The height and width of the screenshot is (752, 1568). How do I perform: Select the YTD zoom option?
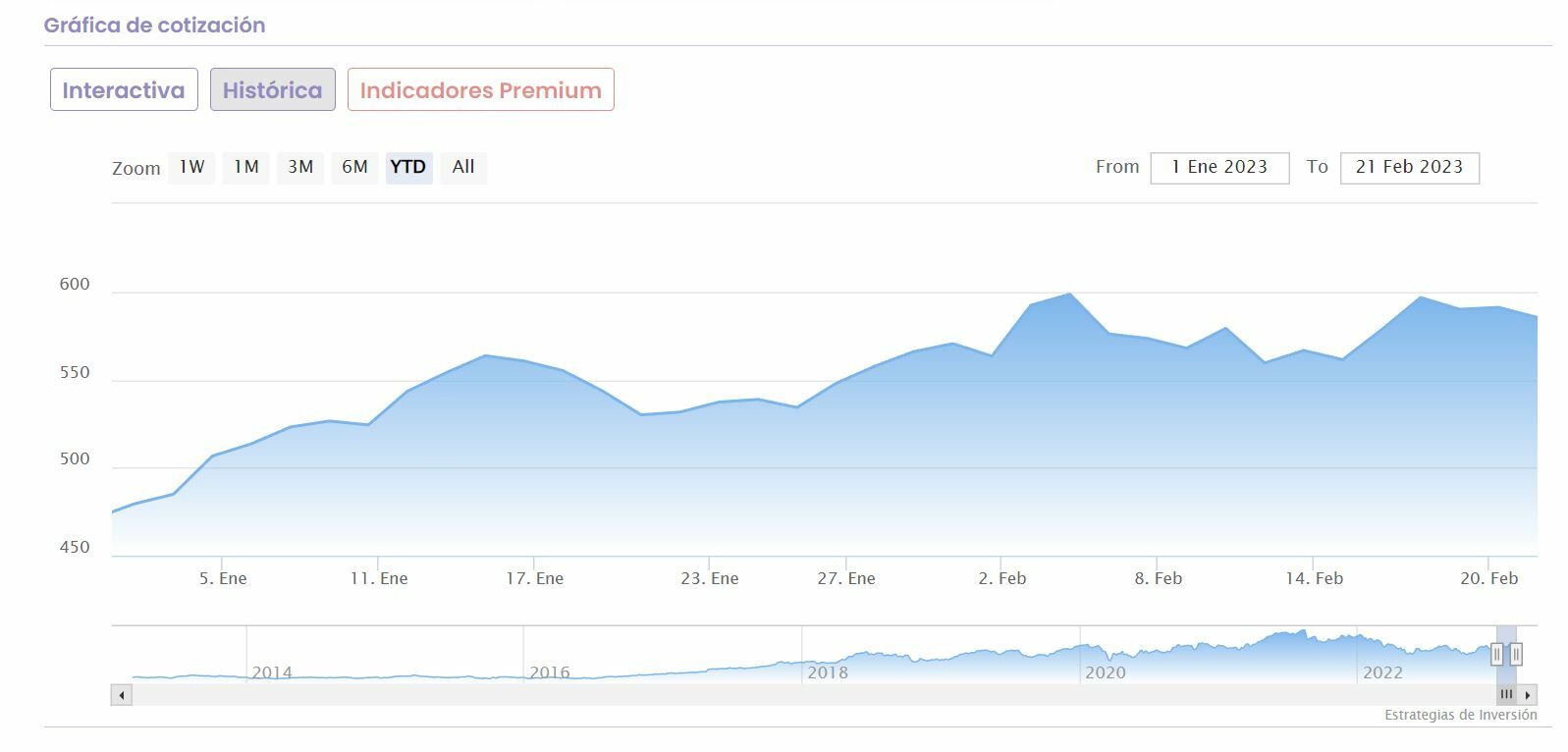(408, 168)
